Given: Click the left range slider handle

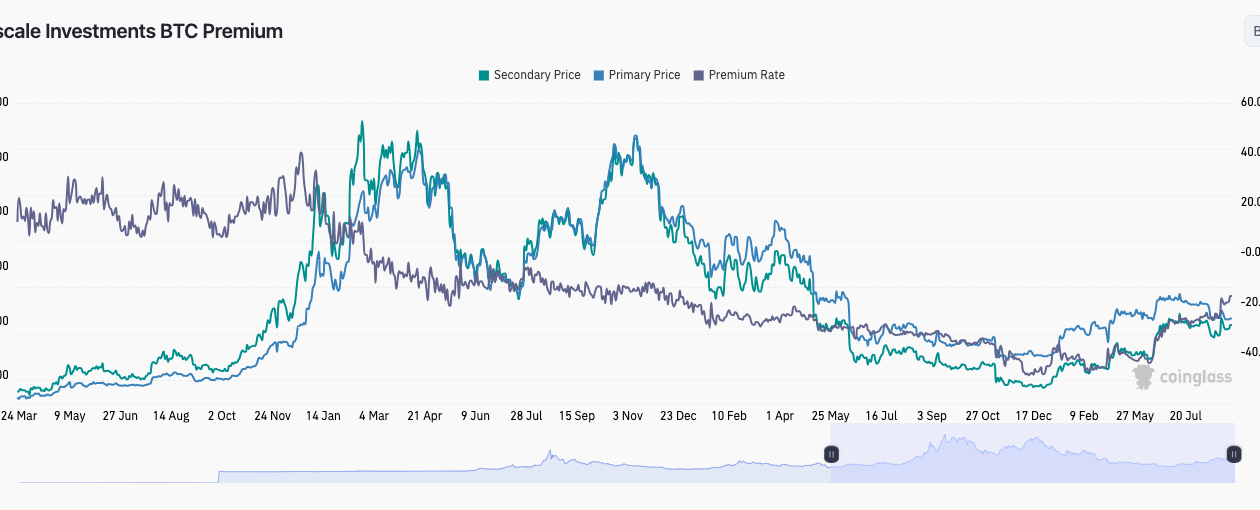Looking at the screenshot, I should (831, 454).
